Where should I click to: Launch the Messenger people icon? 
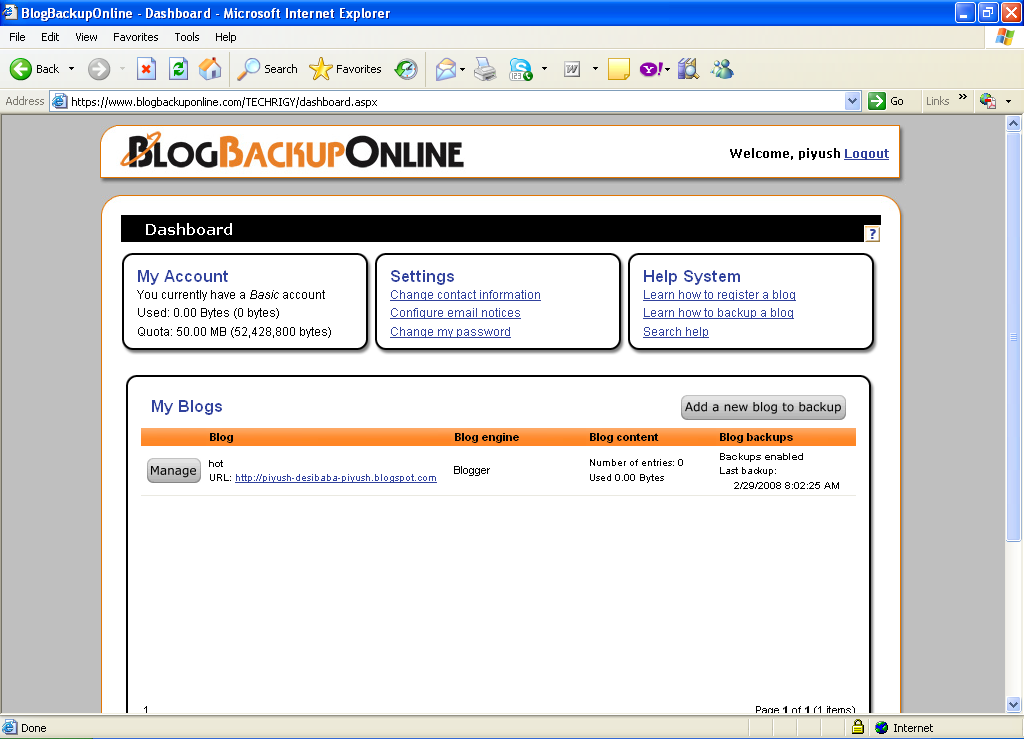click(x=722, y=69)
